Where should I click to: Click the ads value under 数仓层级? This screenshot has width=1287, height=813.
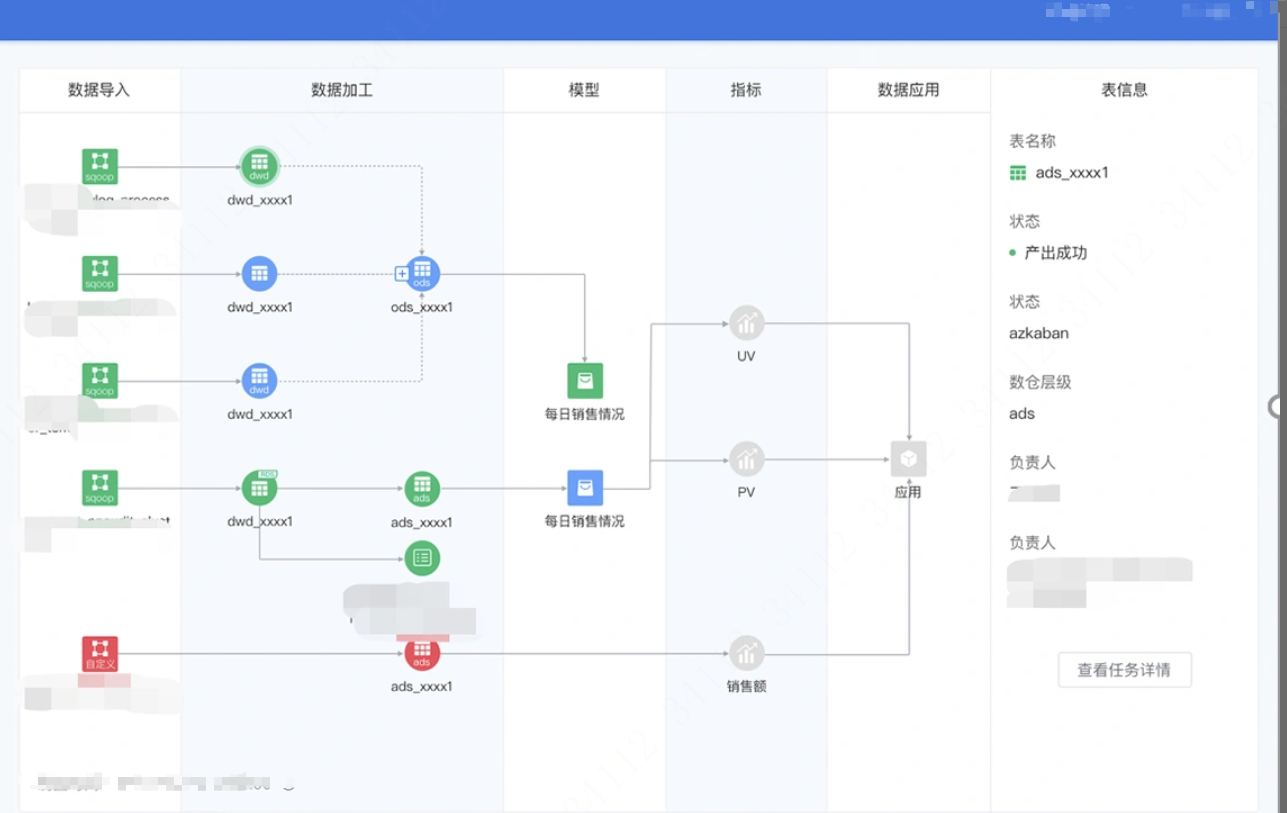(x=1022, y=413)
